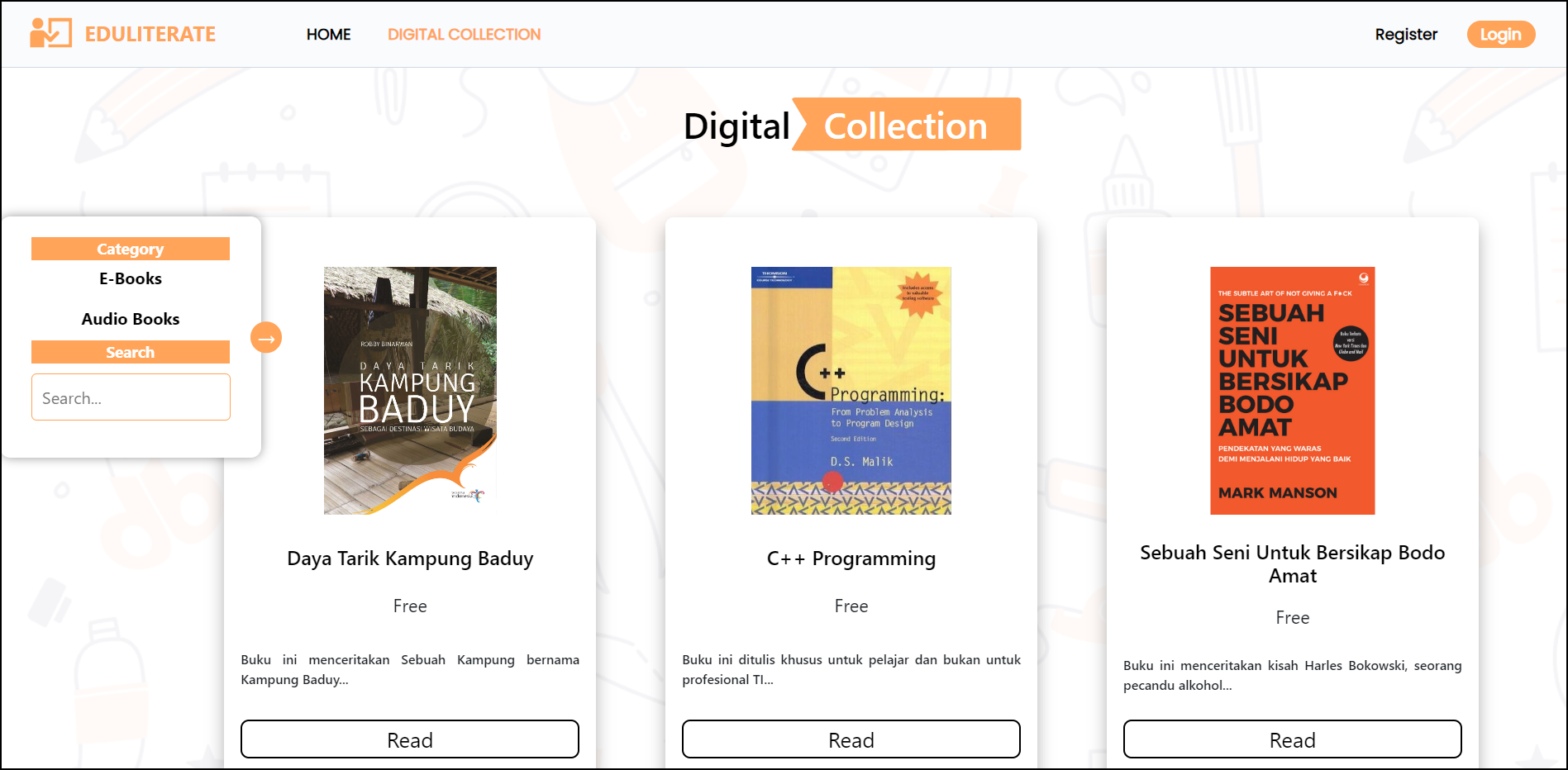Focus the Search input field

tap(131, 397)
